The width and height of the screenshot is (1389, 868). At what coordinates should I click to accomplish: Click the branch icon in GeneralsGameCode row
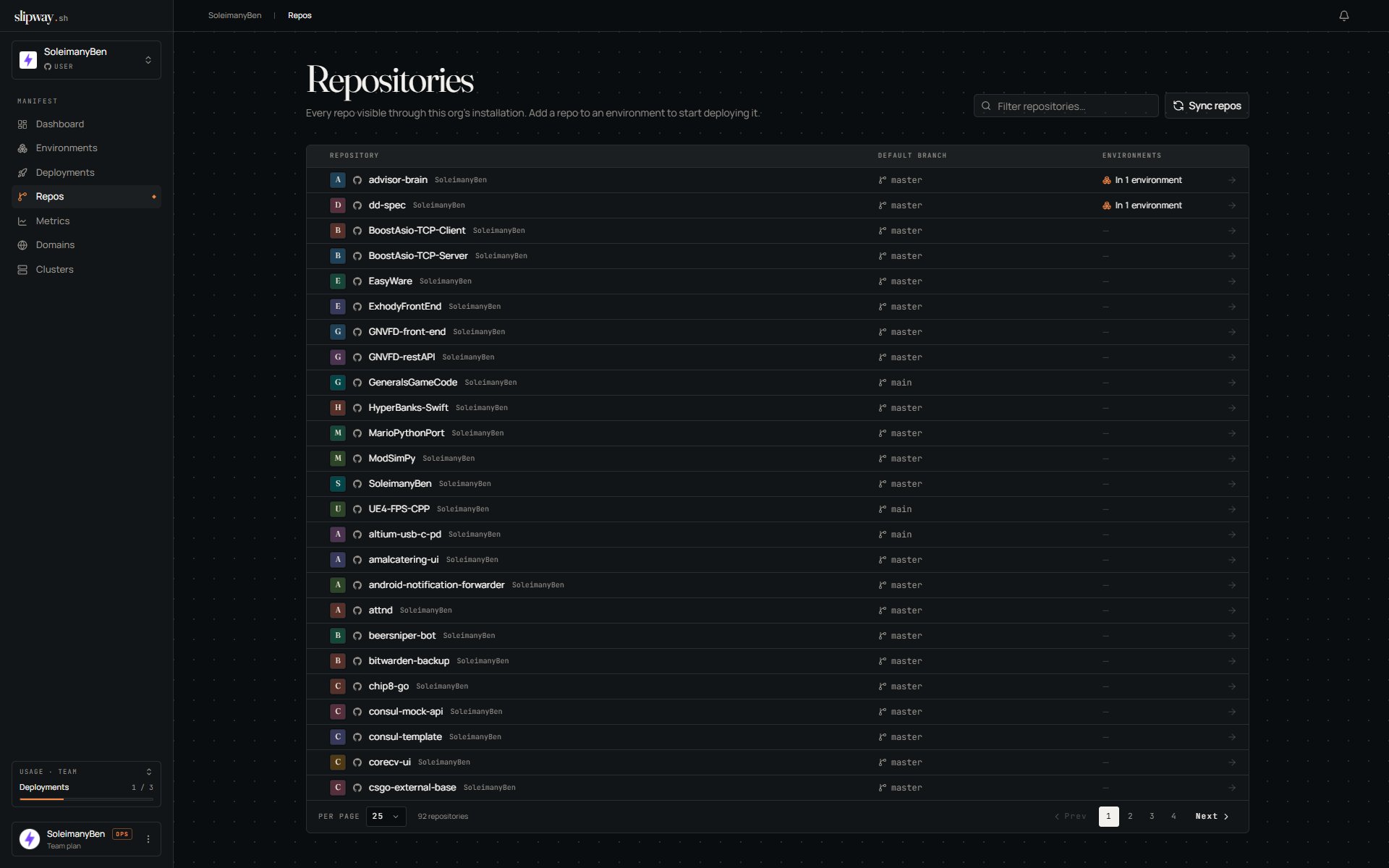click(x=882, y=383)
